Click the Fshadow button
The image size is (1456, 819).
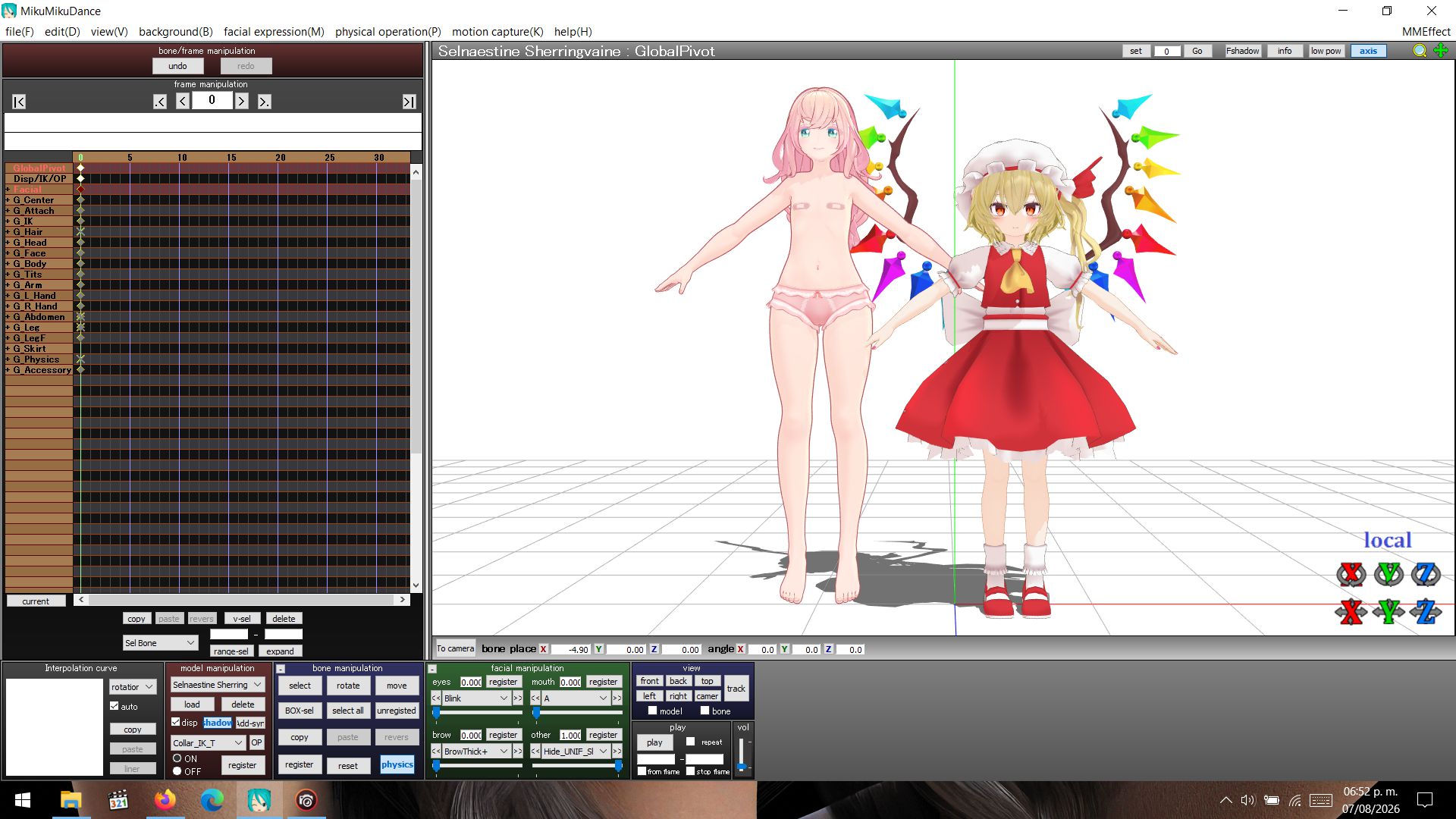tap(1243, 51)
